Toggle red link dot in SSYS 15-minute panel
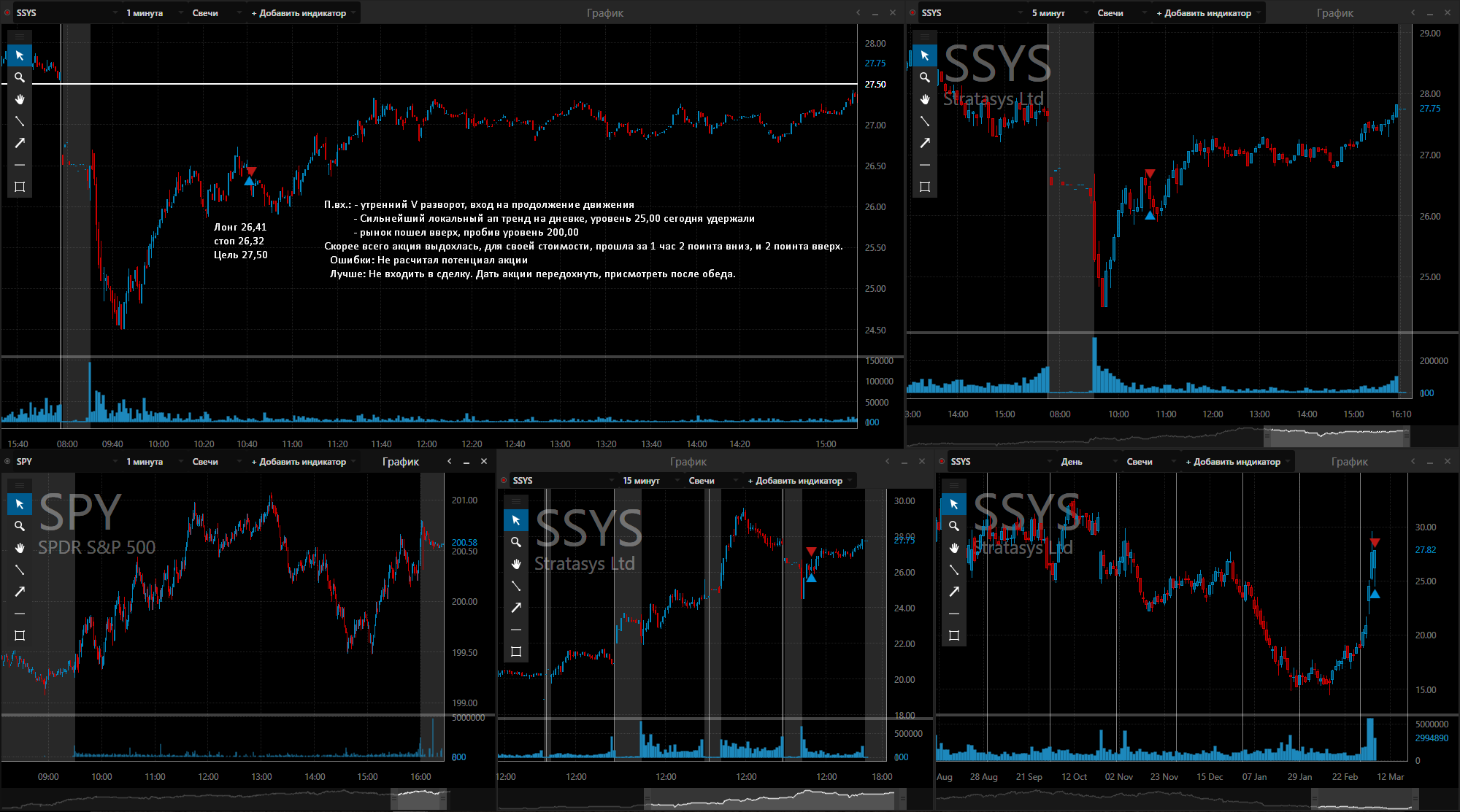Image resolution: width=1460 pixels, height=812 pixels. coord(504,481)
